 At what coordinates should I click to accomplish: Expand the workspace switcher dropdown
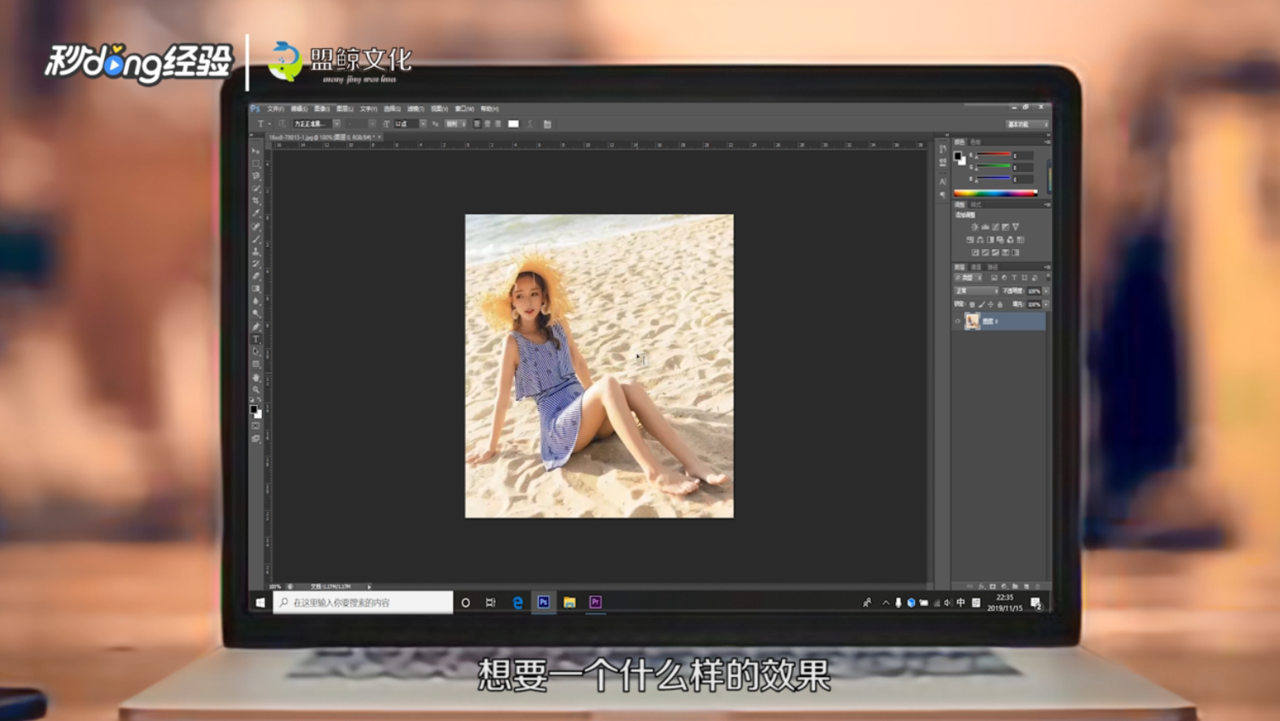tap(1027, 124)
